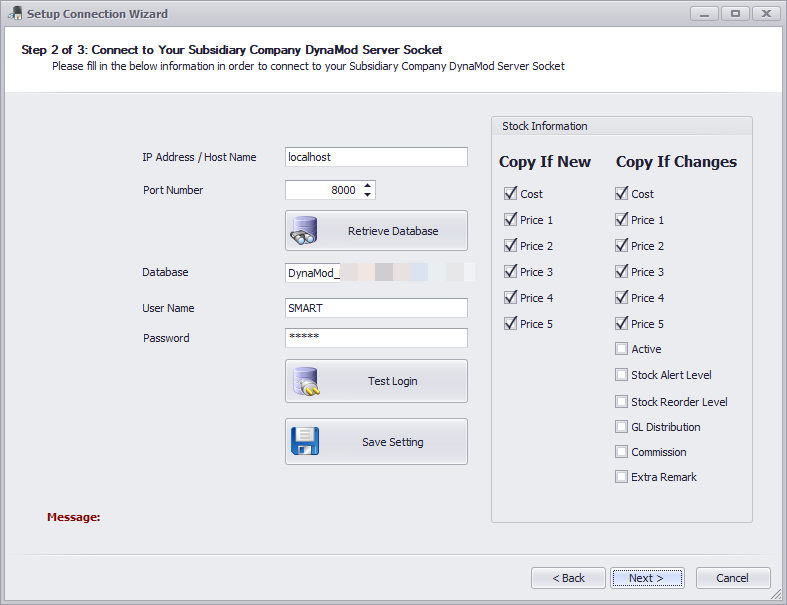Increase port number with up arrow
787x605 pixels.
coord(367,185)
